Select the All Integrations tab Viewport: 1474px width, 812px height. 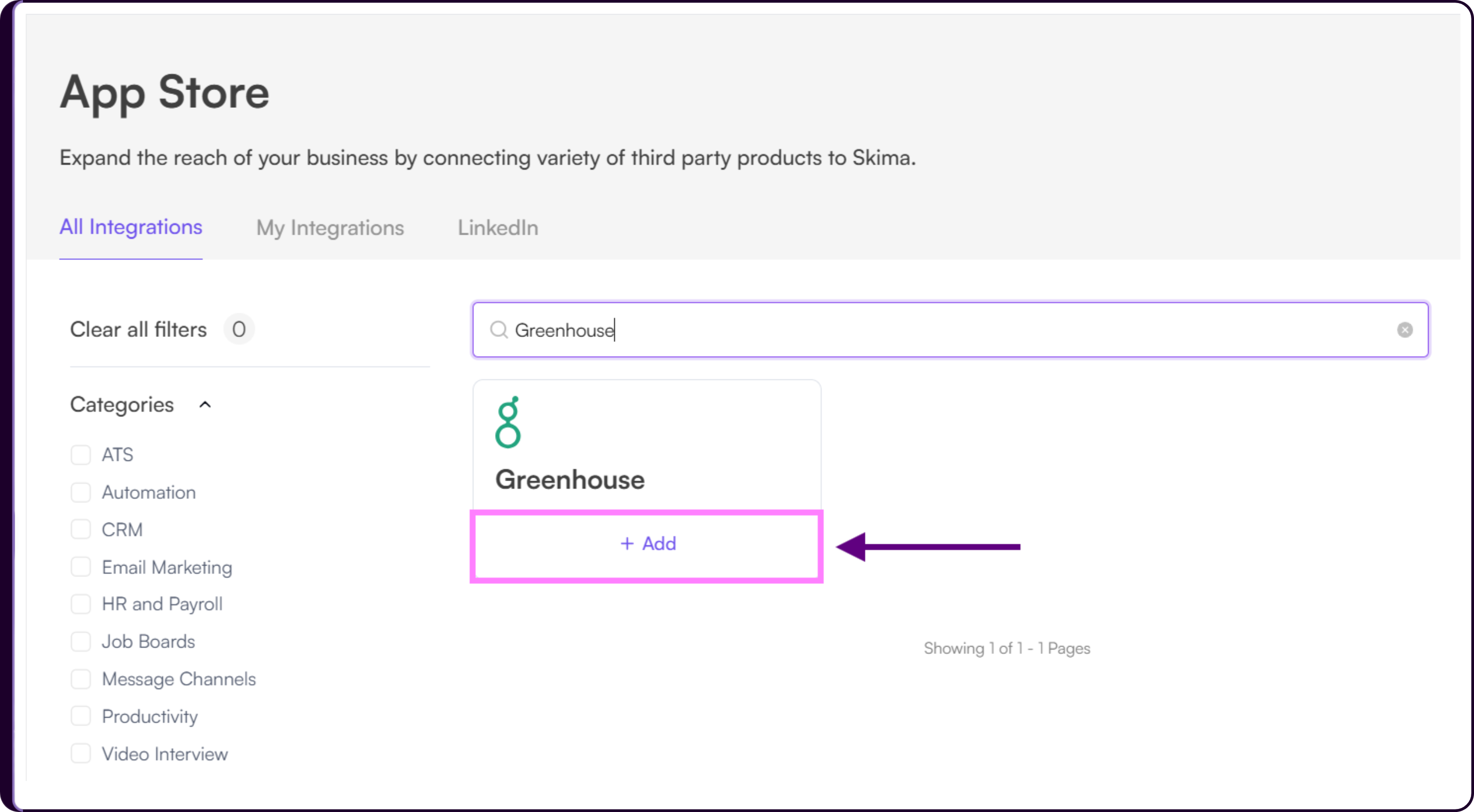[x=131, y=227]
